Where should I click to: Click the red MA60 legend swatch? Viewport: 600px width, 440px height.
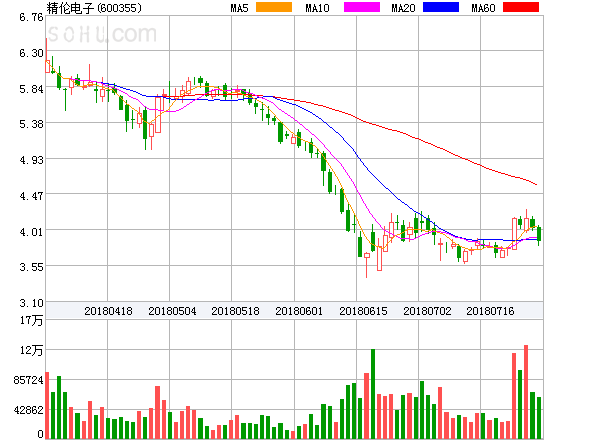coord(521,7)
